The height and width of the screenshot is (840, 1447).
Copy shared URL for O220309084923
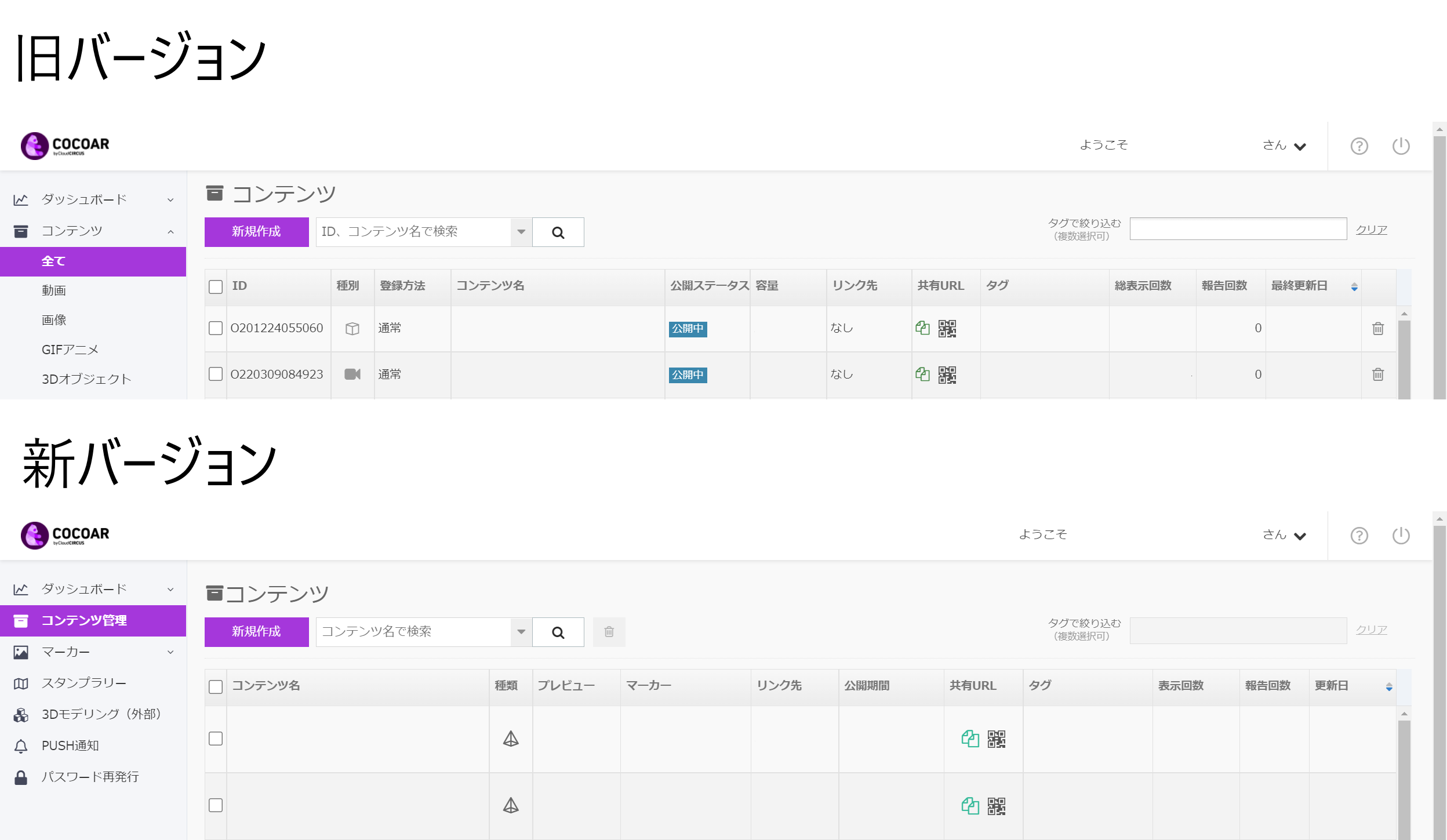(922, 374)
